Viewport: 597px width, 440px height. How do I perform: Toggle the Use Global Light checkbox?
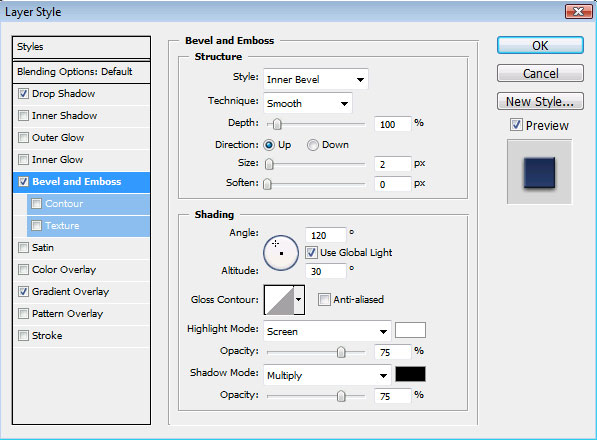point(311,253)
